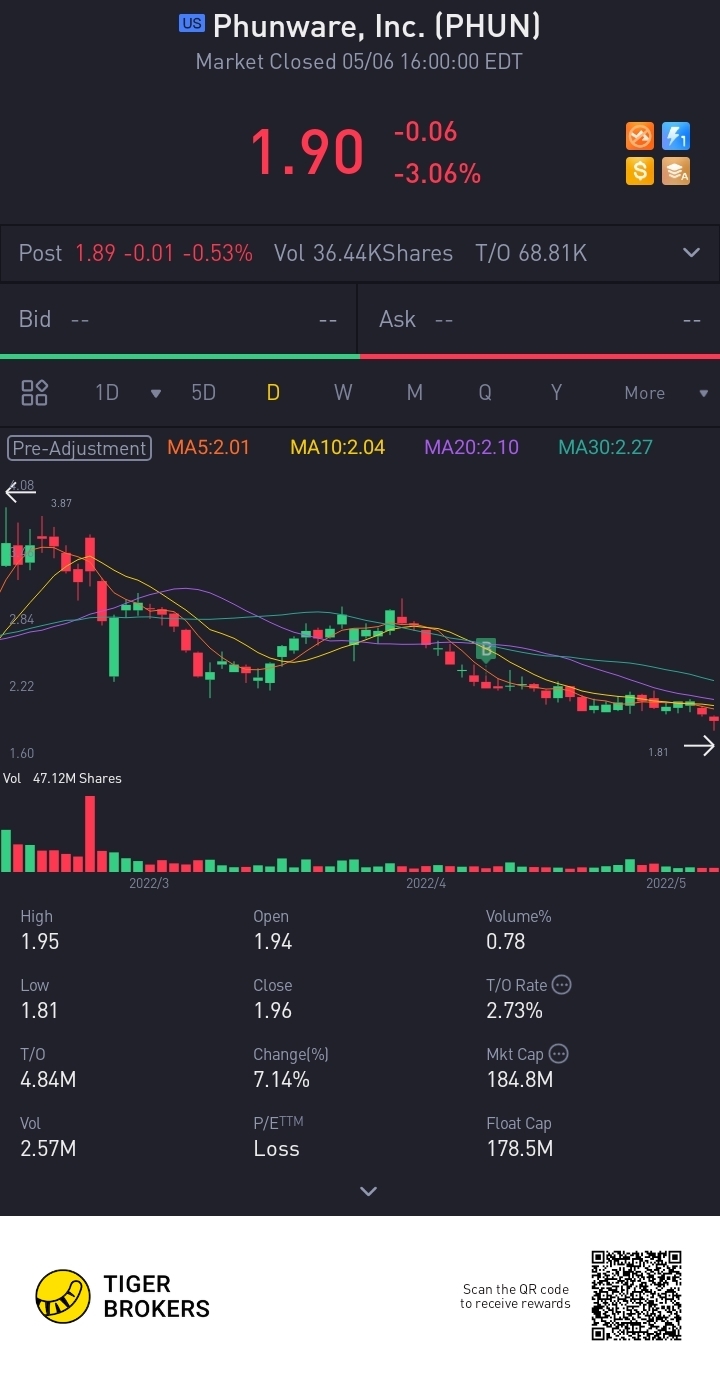Expand the post-market quote details chevron

(691, 253)
